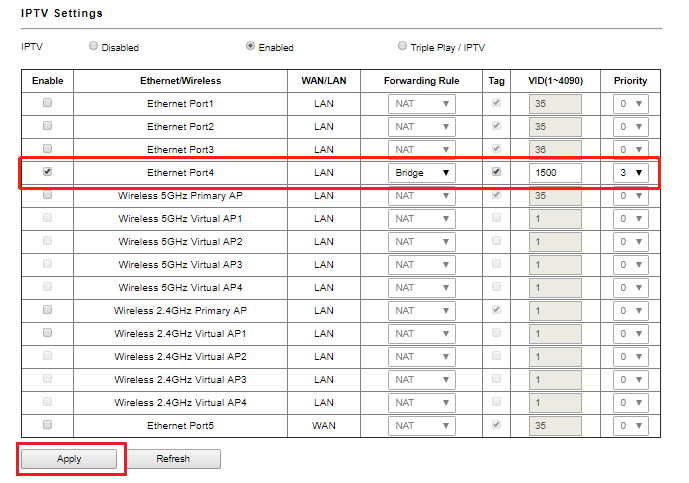Open Priority dropdown for Wireless 2.4GHz Virtual AP4
This screenshot has width=689, height=483.
tap(631, 403)
